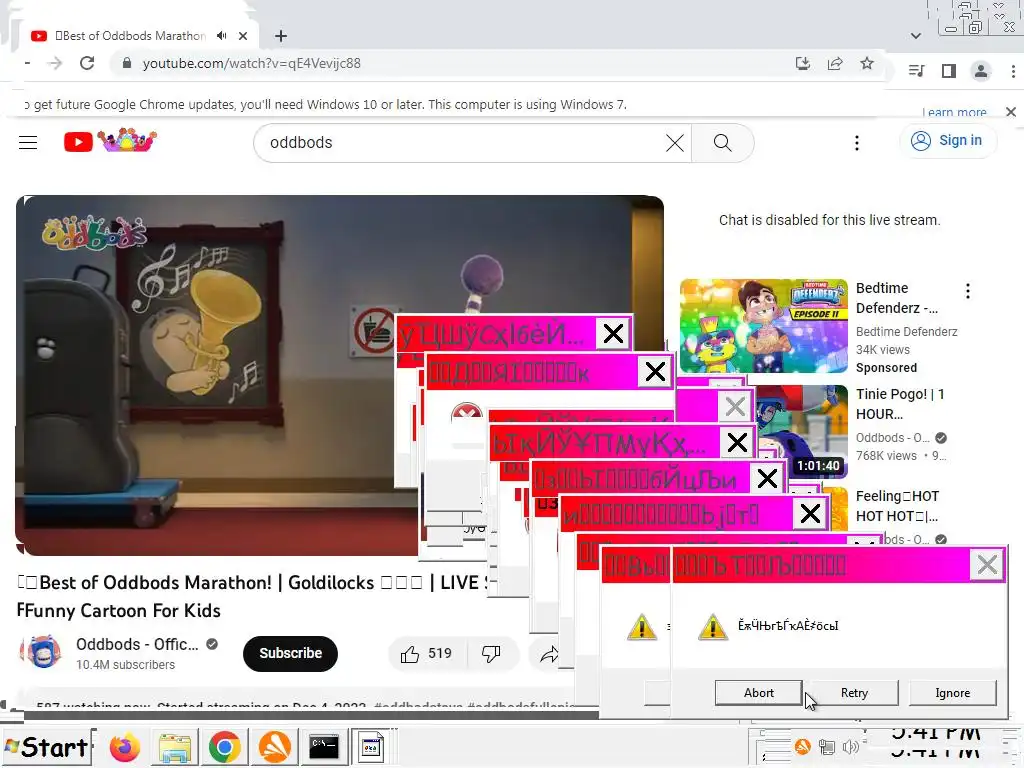This screenshot has width=1024, height=768.
Task: Open Oddbods channel avatar
Action: pyautogui.click(x=43, y=652)
